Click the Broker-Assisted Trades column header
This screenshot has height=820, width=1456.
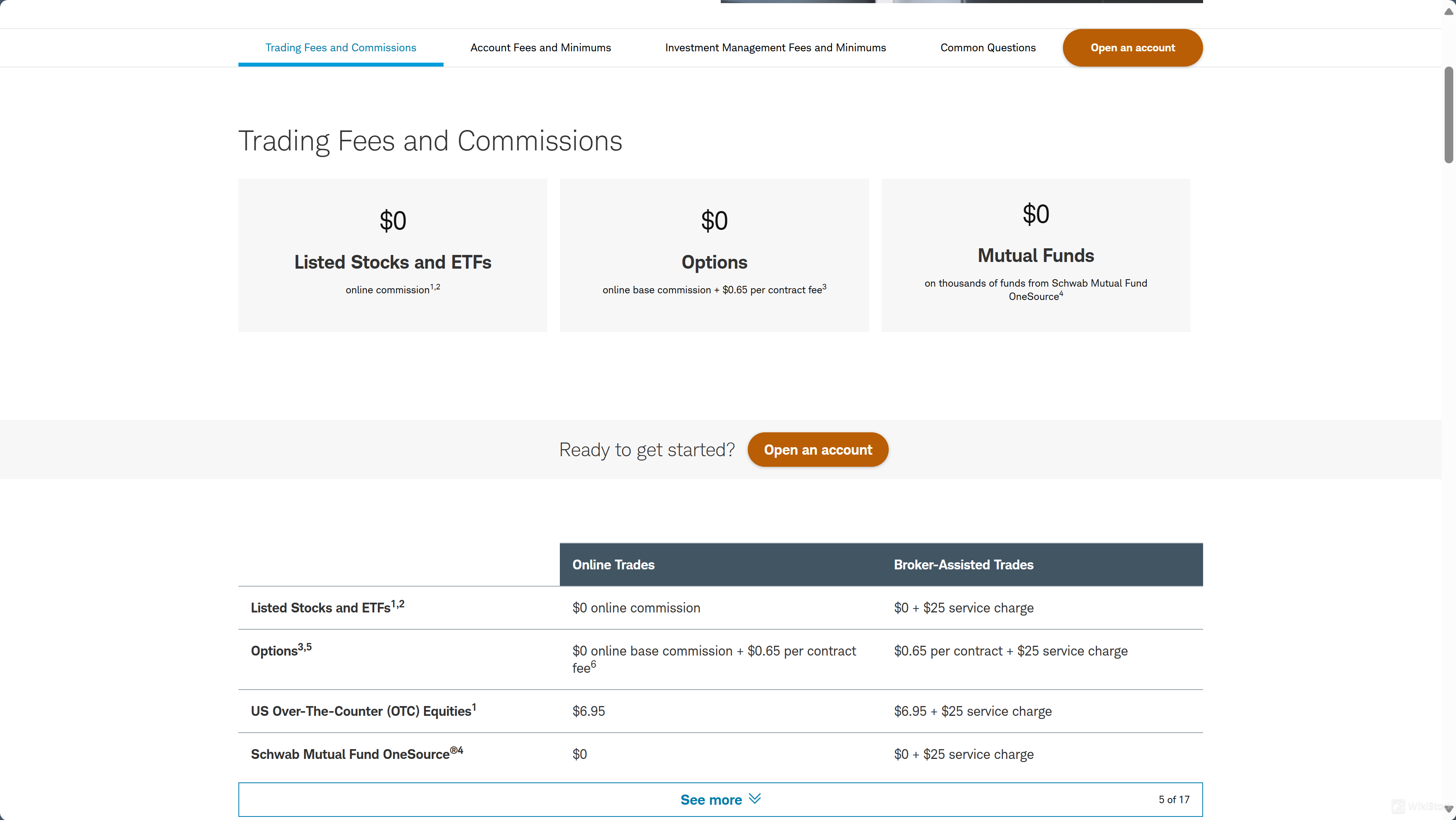tap(963, 564)
